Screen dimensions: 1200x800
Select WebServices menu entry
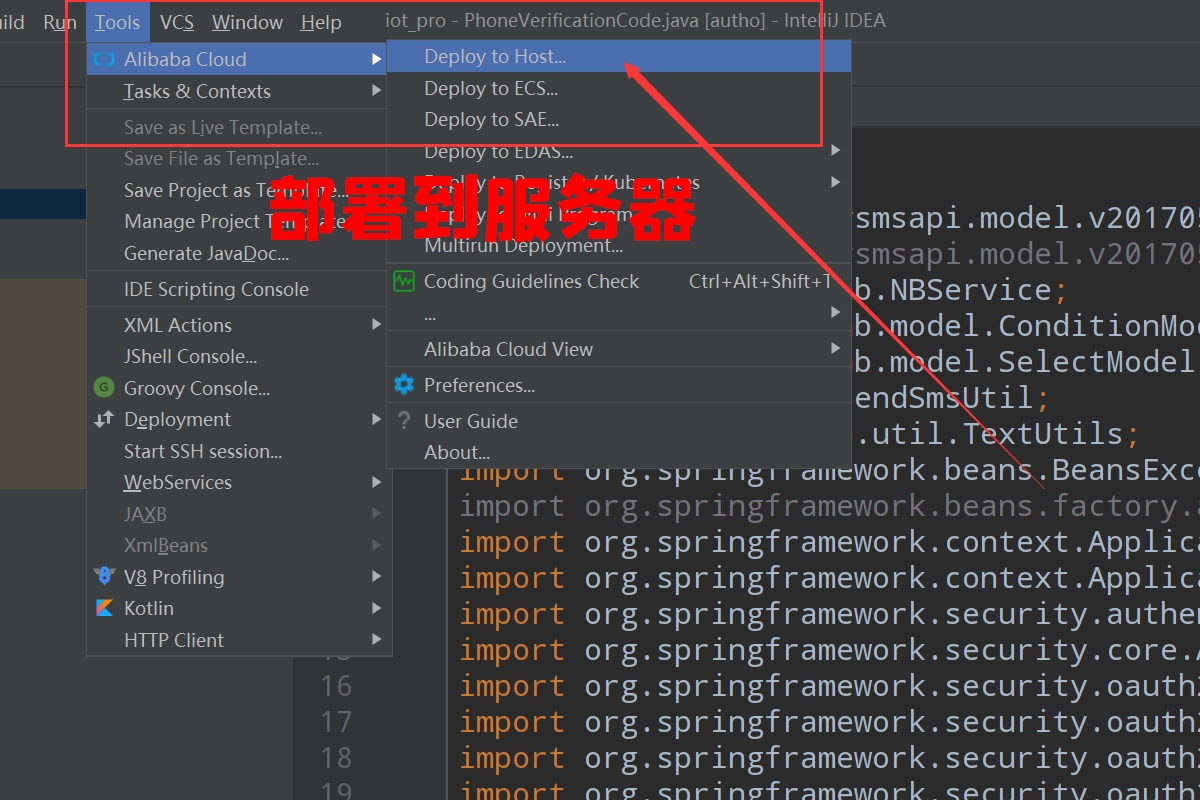point(238,482)
